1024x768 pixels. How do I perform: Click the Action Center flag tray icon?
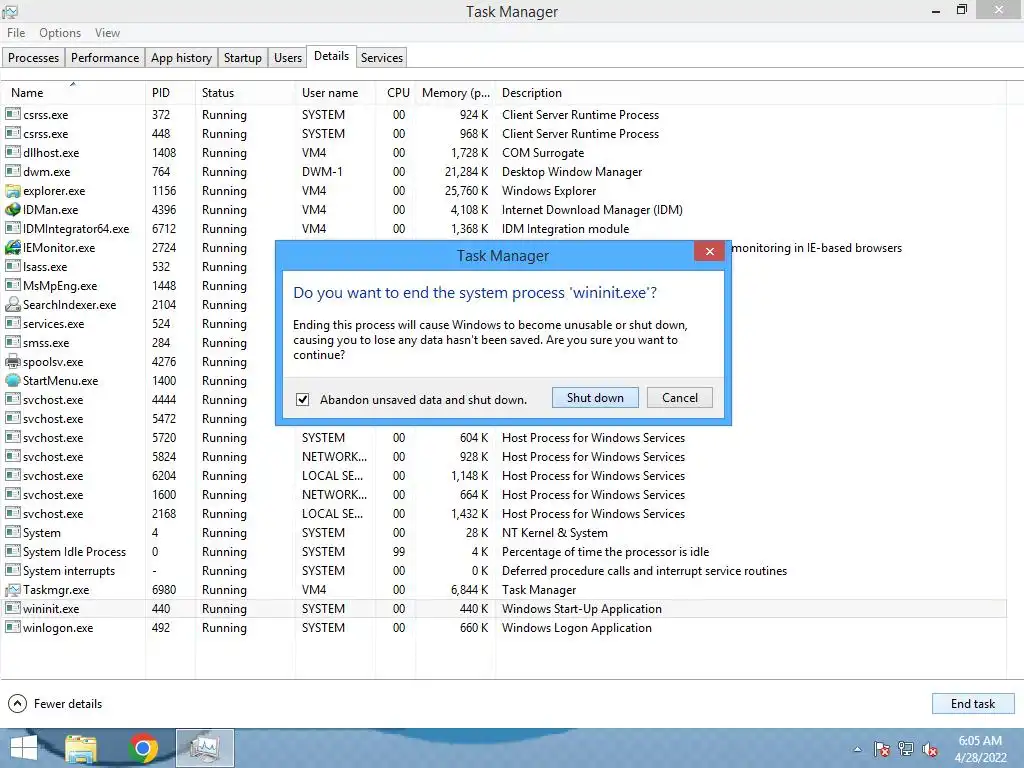881,749
